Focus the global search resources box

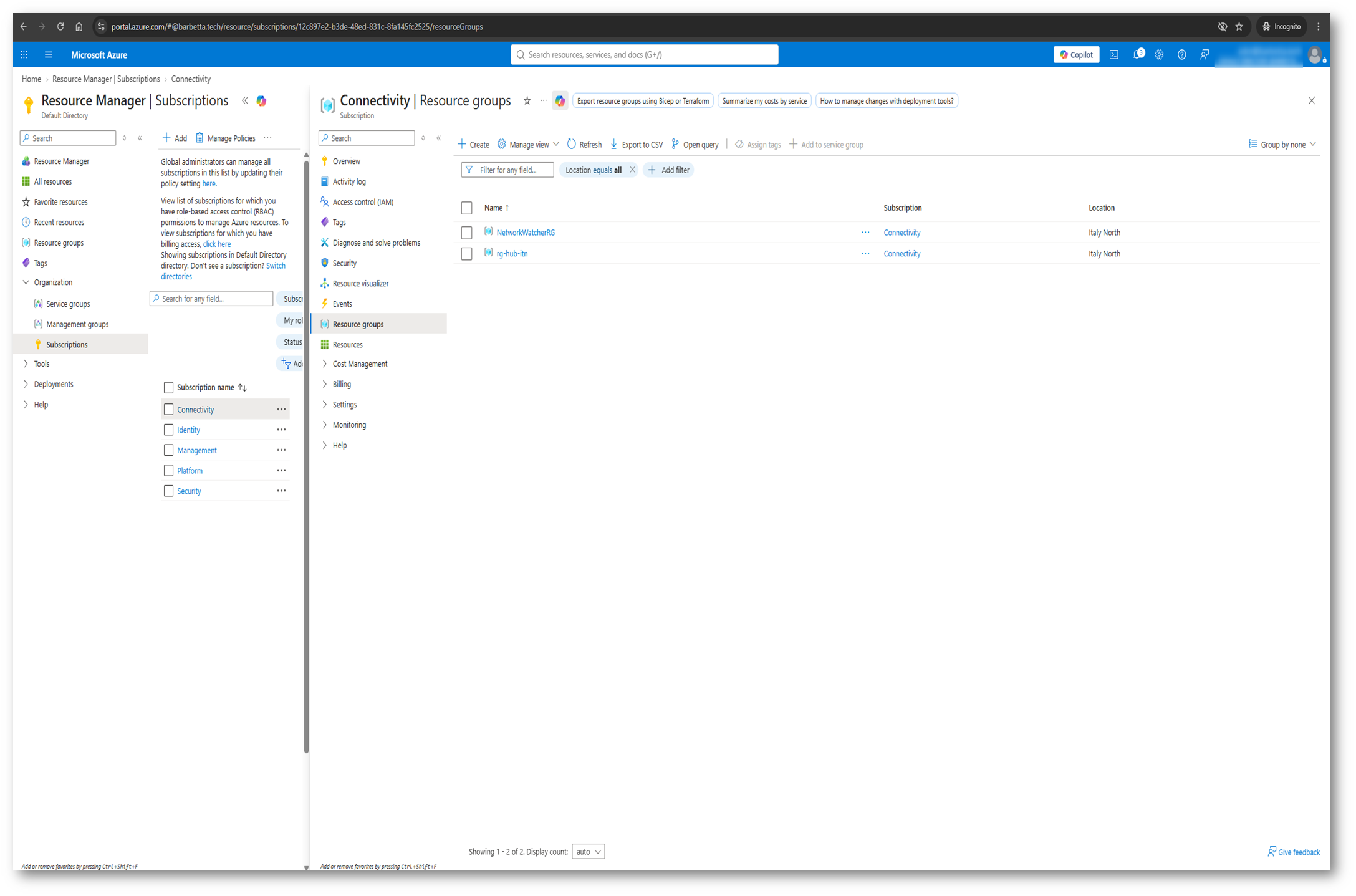tap(645, 55)
